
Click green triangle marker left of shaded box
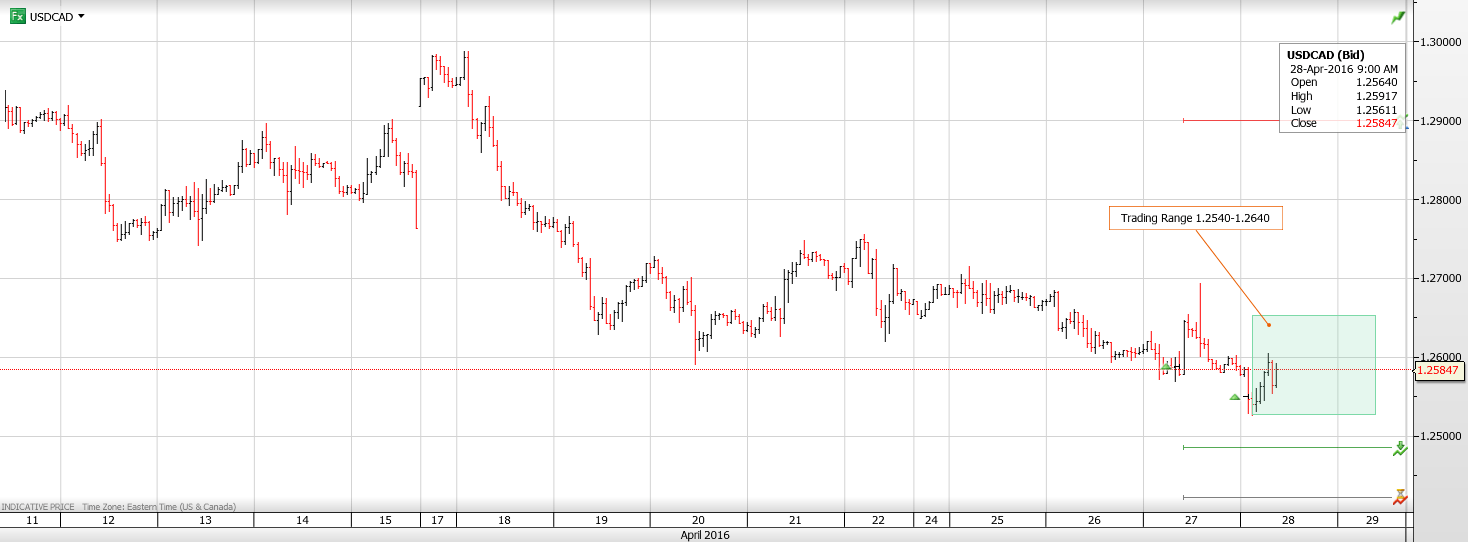pyautogui.click(x=1234, y=397)
